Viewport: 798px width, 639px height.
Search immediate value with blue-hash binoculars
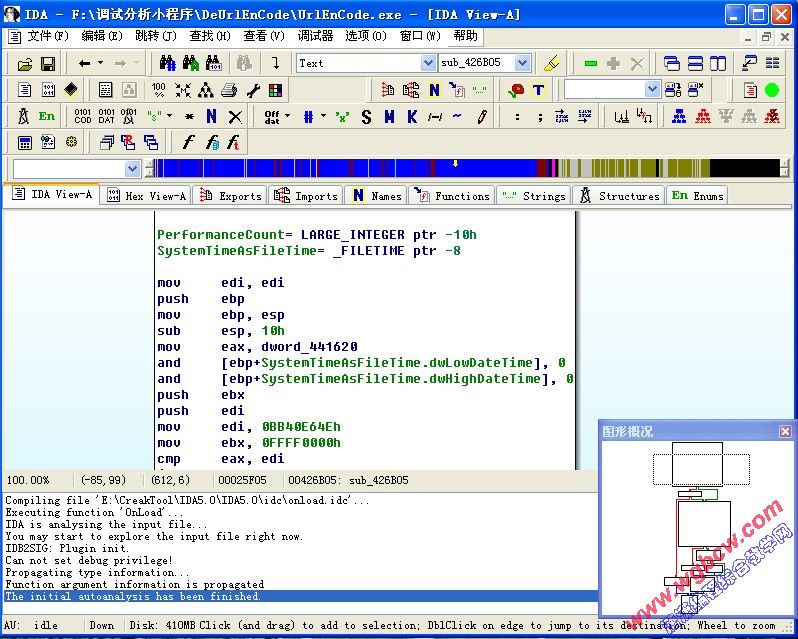pos(167,63)
